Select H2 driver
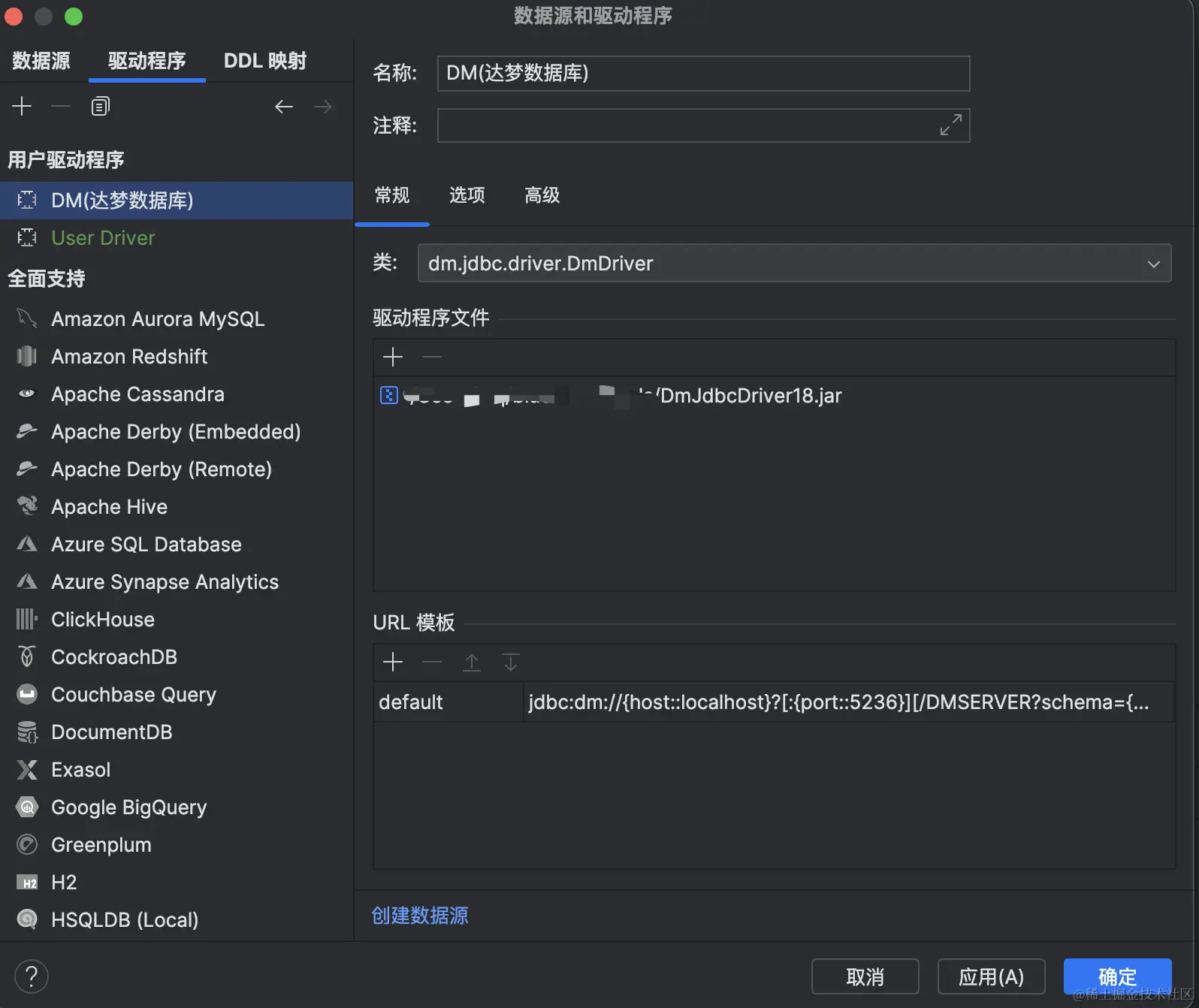 click(x=177, y=882)
